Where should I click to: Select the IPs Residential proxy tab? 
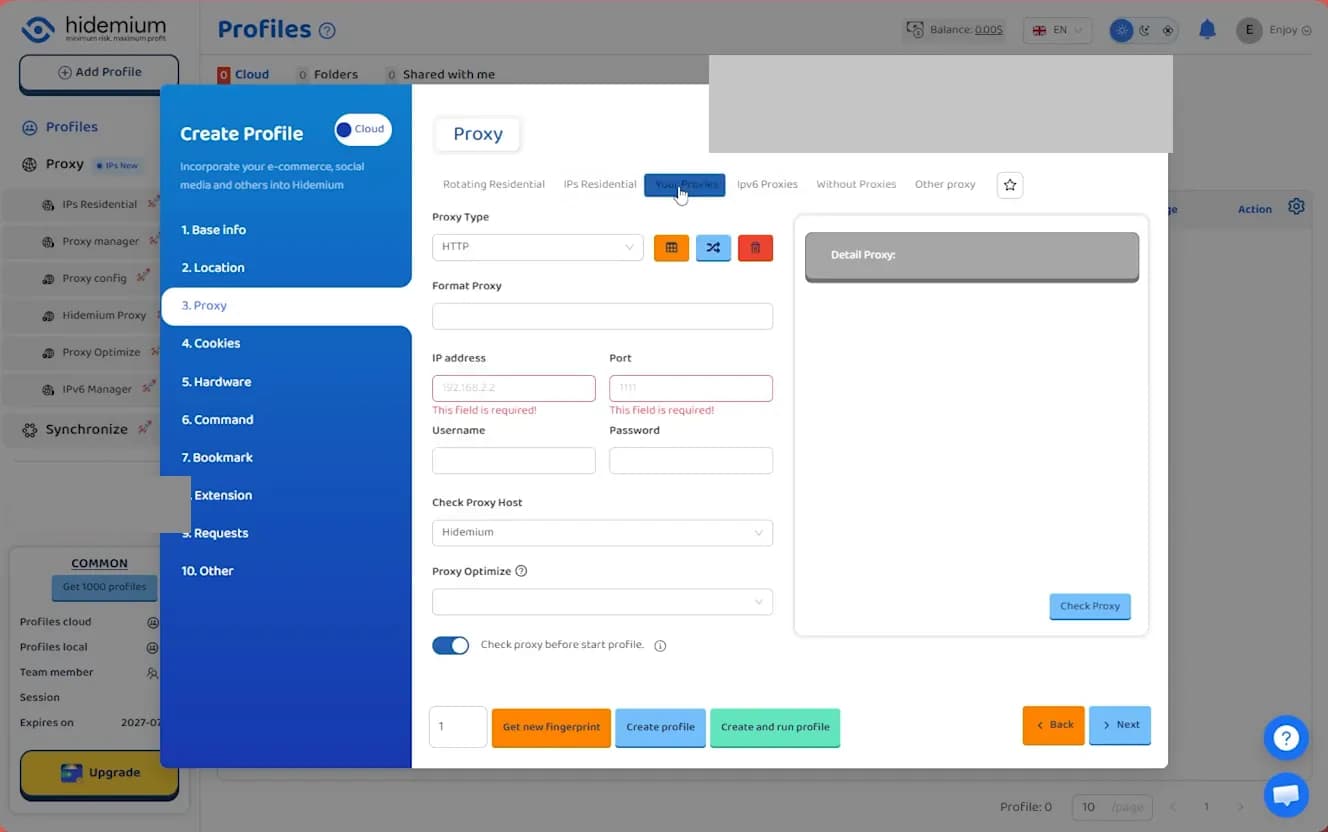600,185
